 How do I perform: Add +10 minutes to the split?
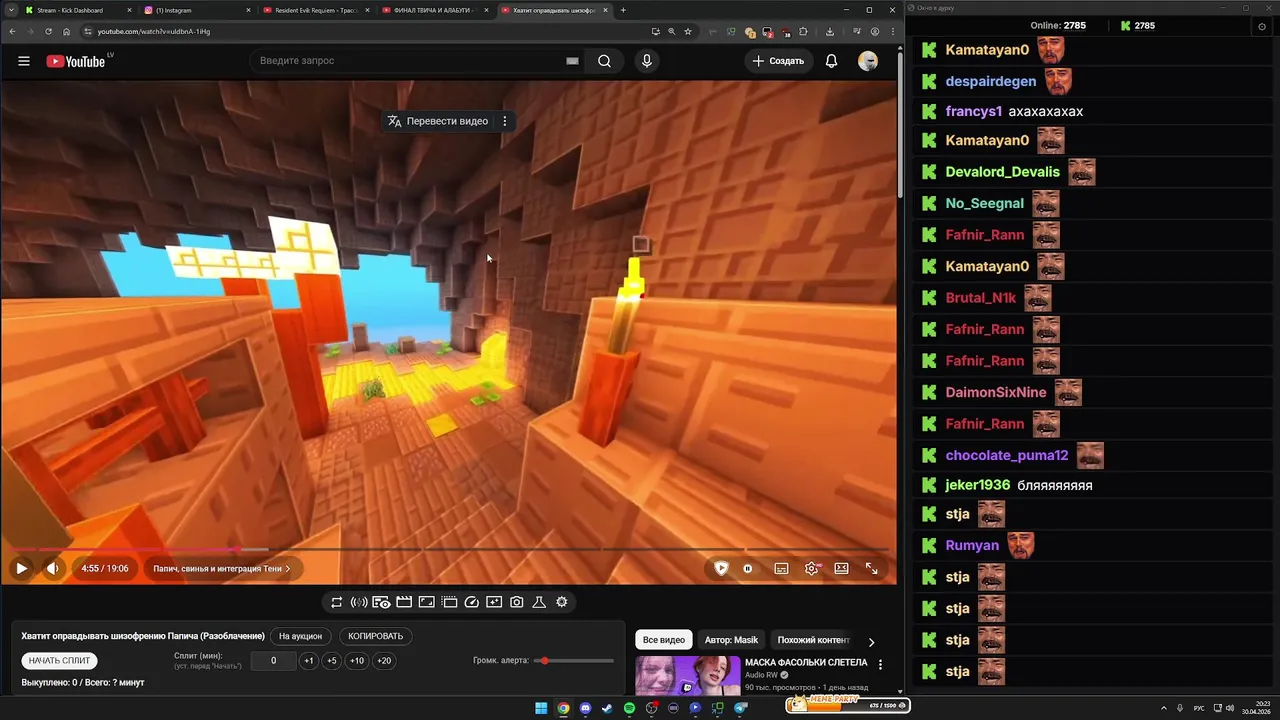[x=357, y=661]
